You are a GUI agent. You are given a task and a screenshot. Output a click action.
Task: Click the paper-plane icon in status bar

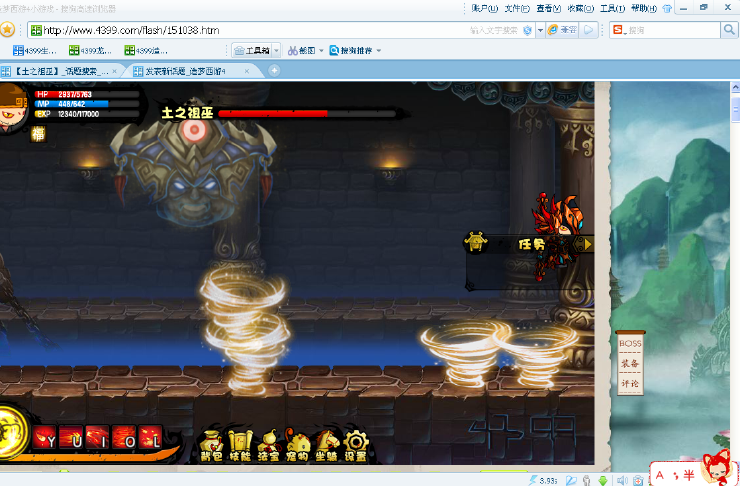coord(572,480)
